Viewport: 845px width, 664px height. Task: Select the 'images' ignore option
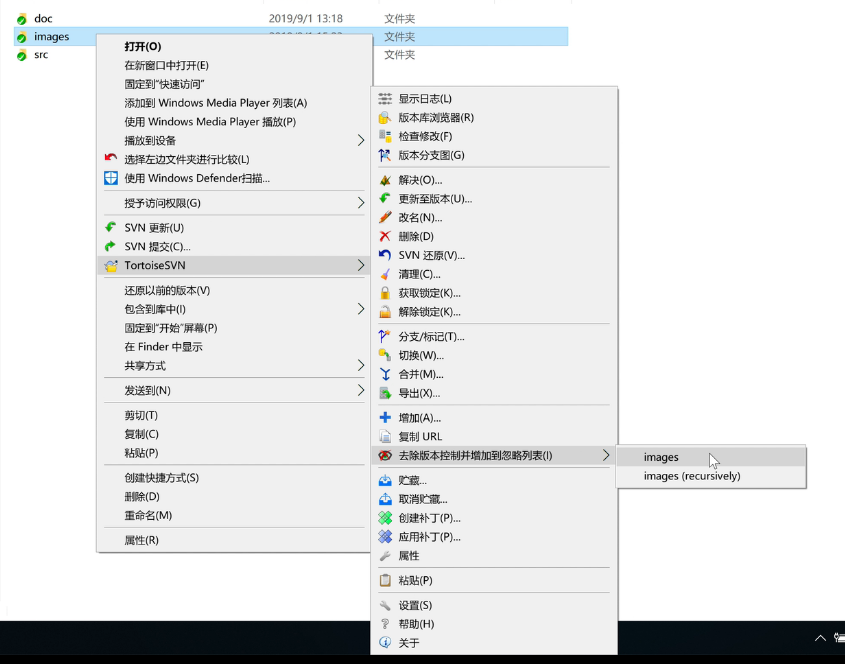[711, 457]
